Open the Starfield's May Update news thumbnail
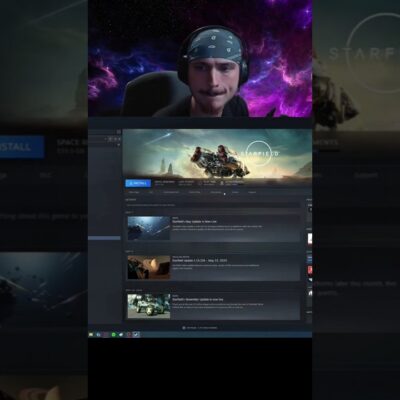The image size is (400, 400). pyautogui.click(x=149, y=228)
